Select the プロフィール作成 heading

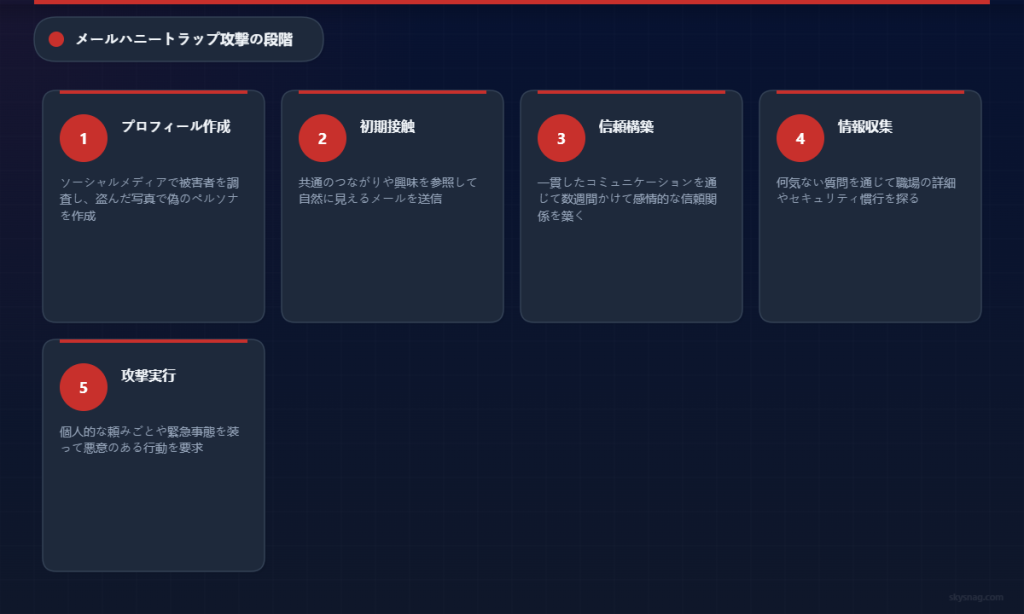(176, 127)
